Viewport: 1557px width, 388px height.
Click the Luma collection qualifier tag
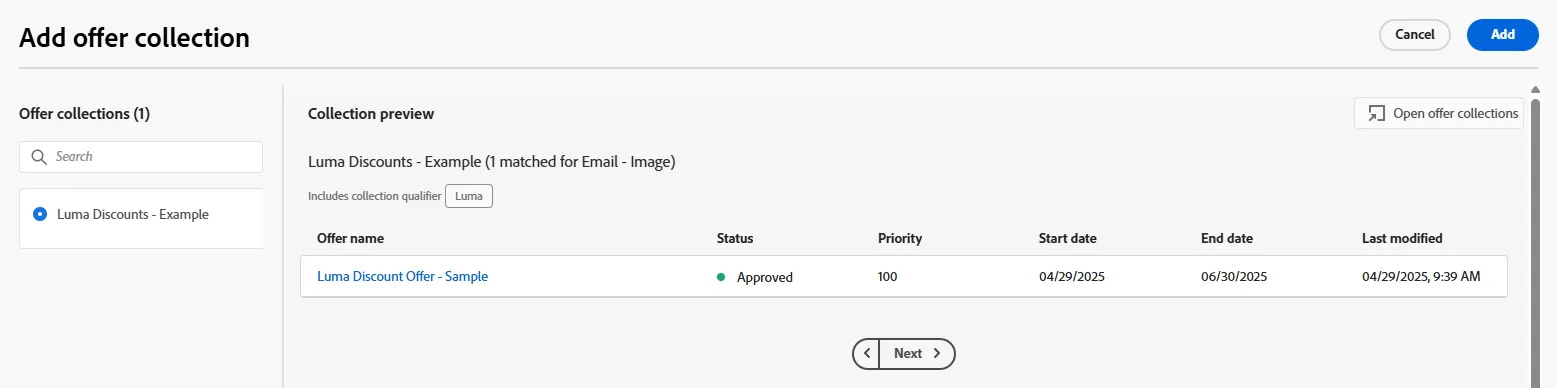click(469, 196)
